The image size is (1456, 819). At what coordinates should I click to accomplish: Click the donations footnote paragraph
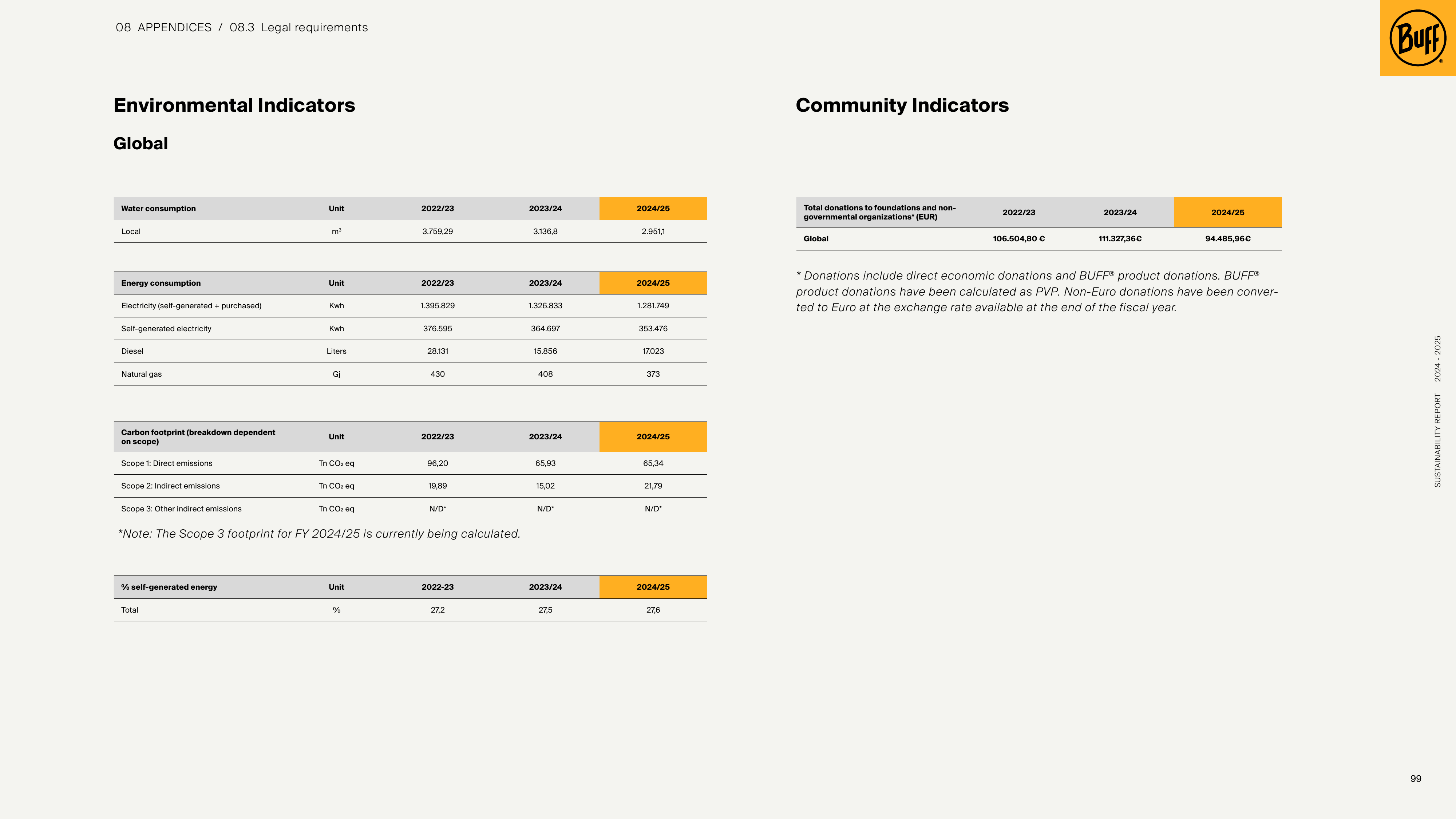click(1037, 292)
